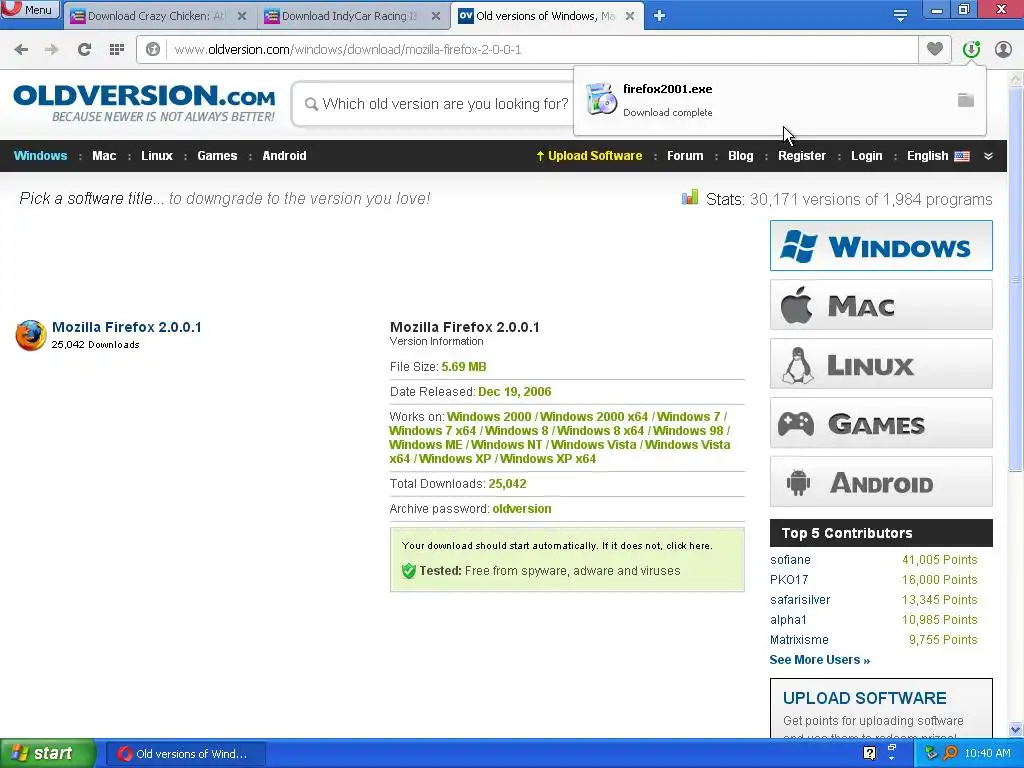Screen dimensions: 1024x768
Task: Open the user account icon
Action: coord(1003,50)
